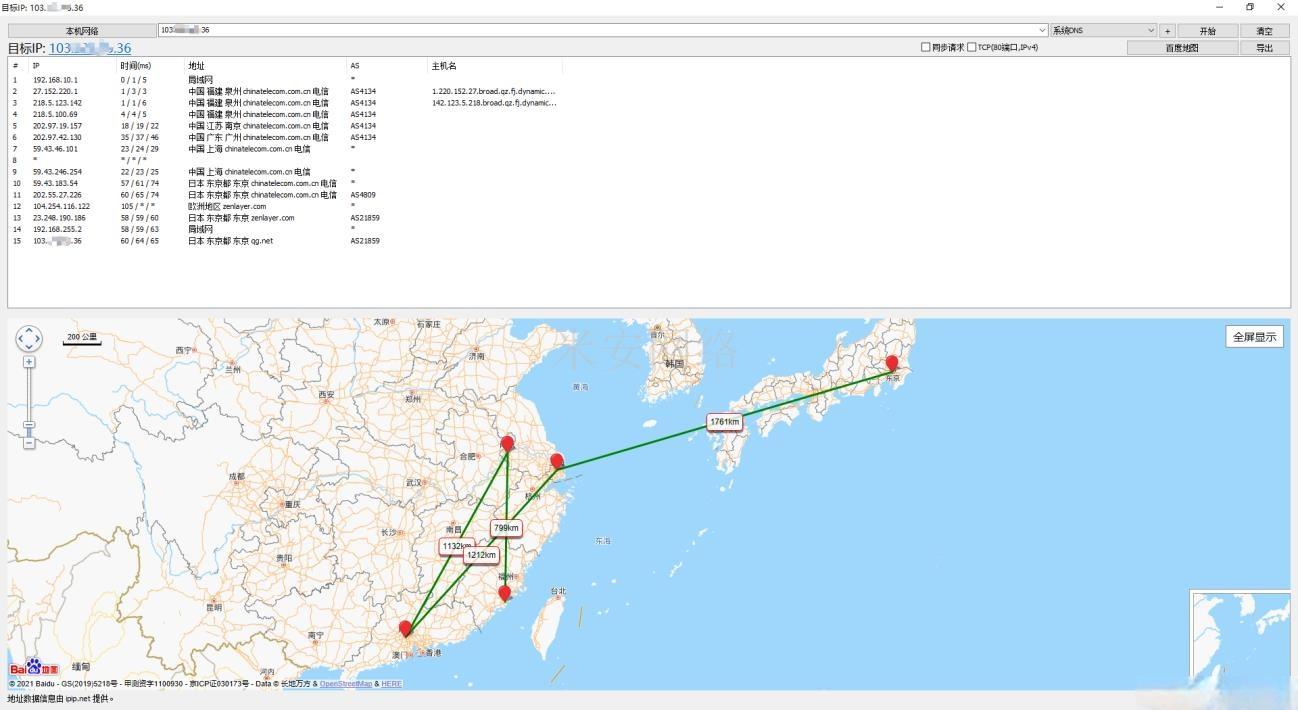Show the map full screen with 全屏显示
1298x710 pixels.
click(1254, 337)
